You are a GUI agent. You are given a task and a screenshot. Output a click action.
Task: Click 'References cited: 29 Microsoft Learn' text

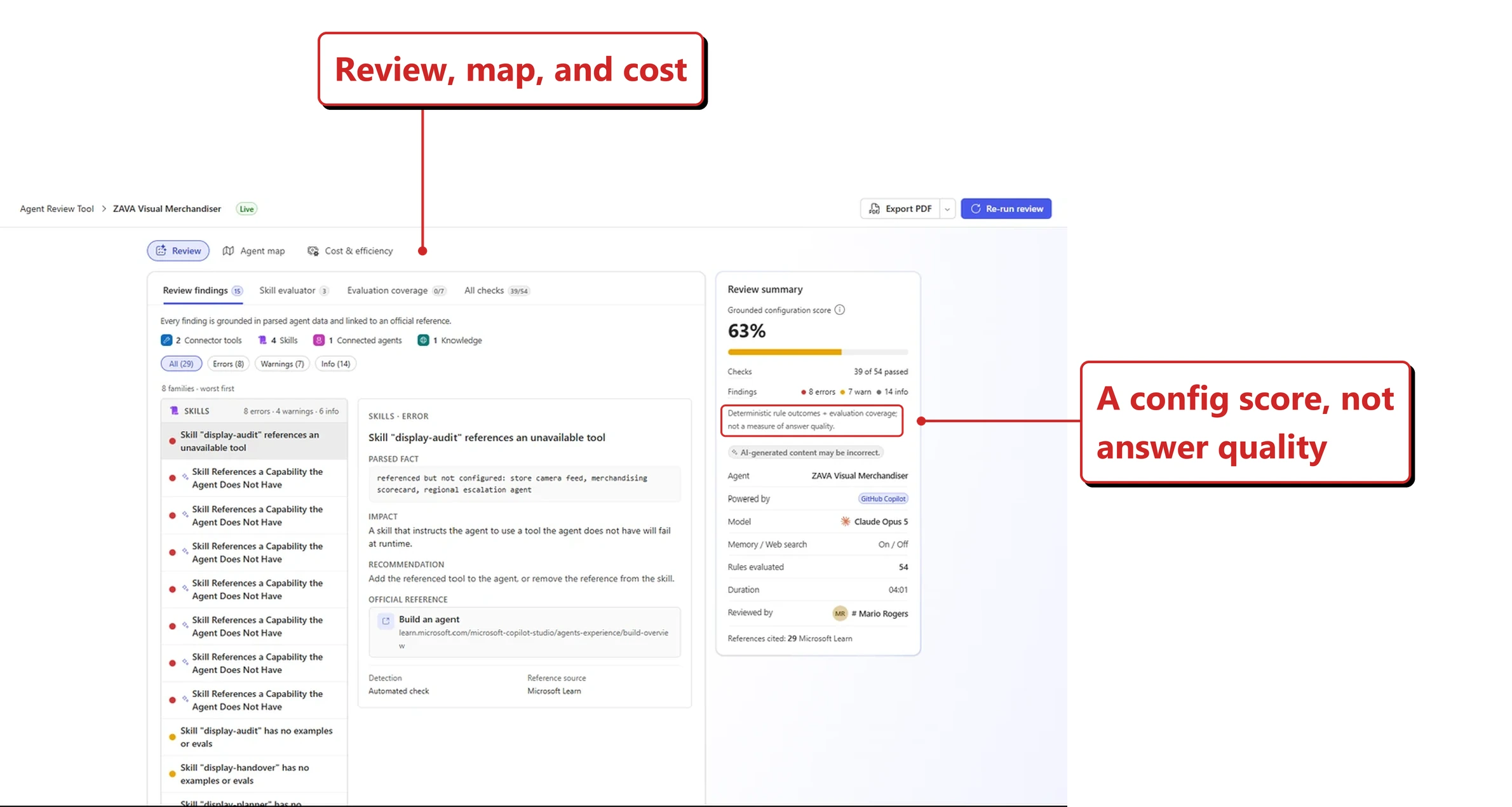pos(790,639)
